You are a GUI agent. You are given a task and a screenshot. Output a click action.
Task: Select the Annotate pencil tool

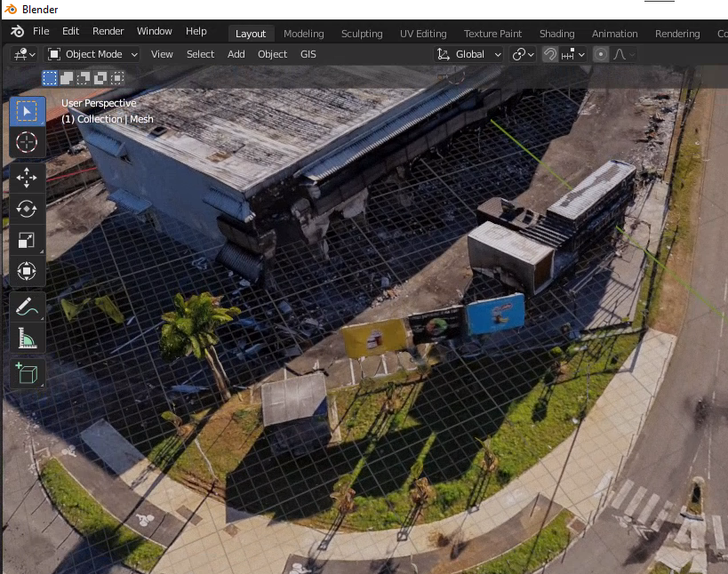(x=27, y=307)
